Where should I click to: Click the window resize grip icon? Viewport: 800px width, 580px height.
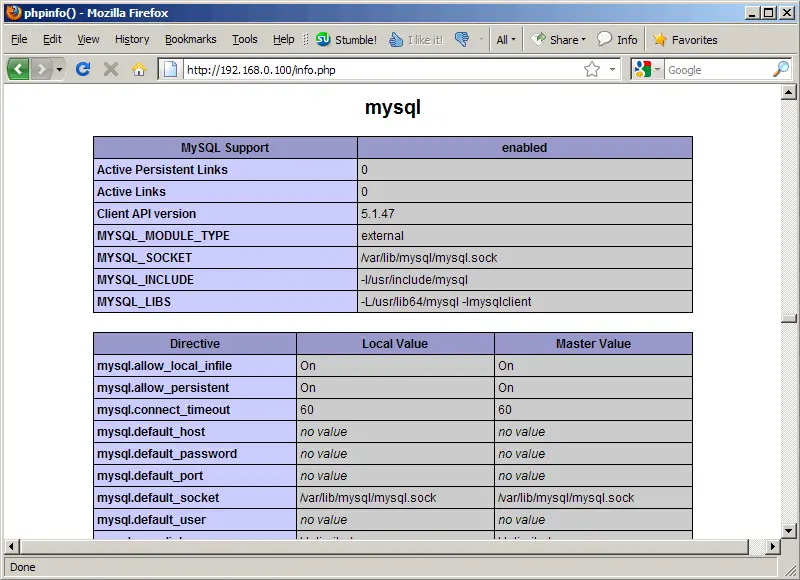pos(789,569)
